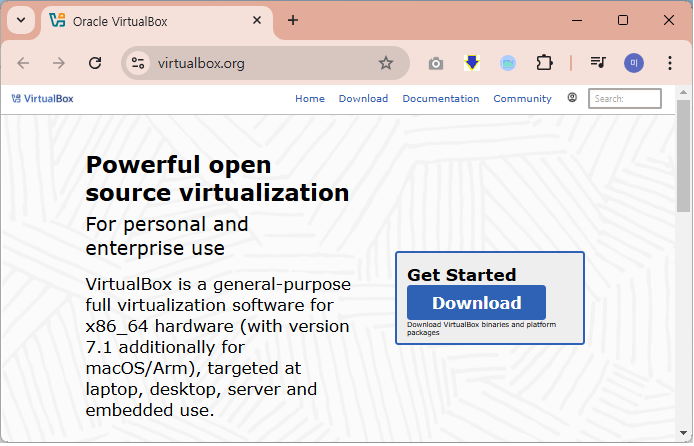This screenshot has height=446, width=694.
Task: Open the Chrome profile avatar
Action: [634, 63]
